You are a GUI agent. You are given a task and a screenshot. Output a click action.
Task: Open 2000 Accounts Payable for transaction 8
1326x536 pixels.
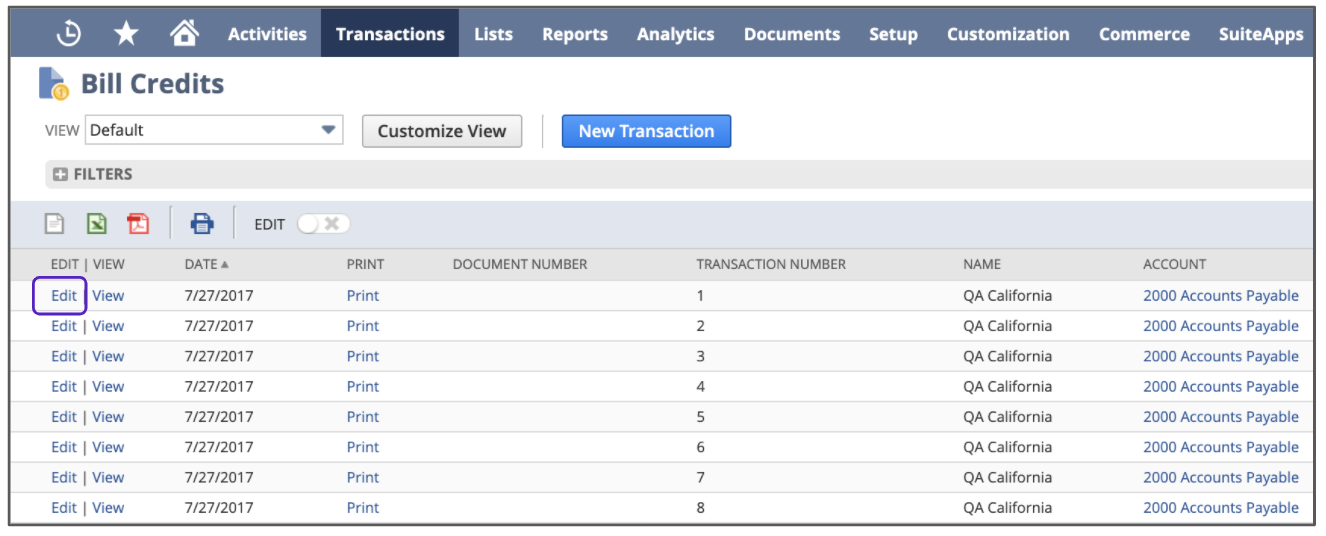tap(1220, 508)
